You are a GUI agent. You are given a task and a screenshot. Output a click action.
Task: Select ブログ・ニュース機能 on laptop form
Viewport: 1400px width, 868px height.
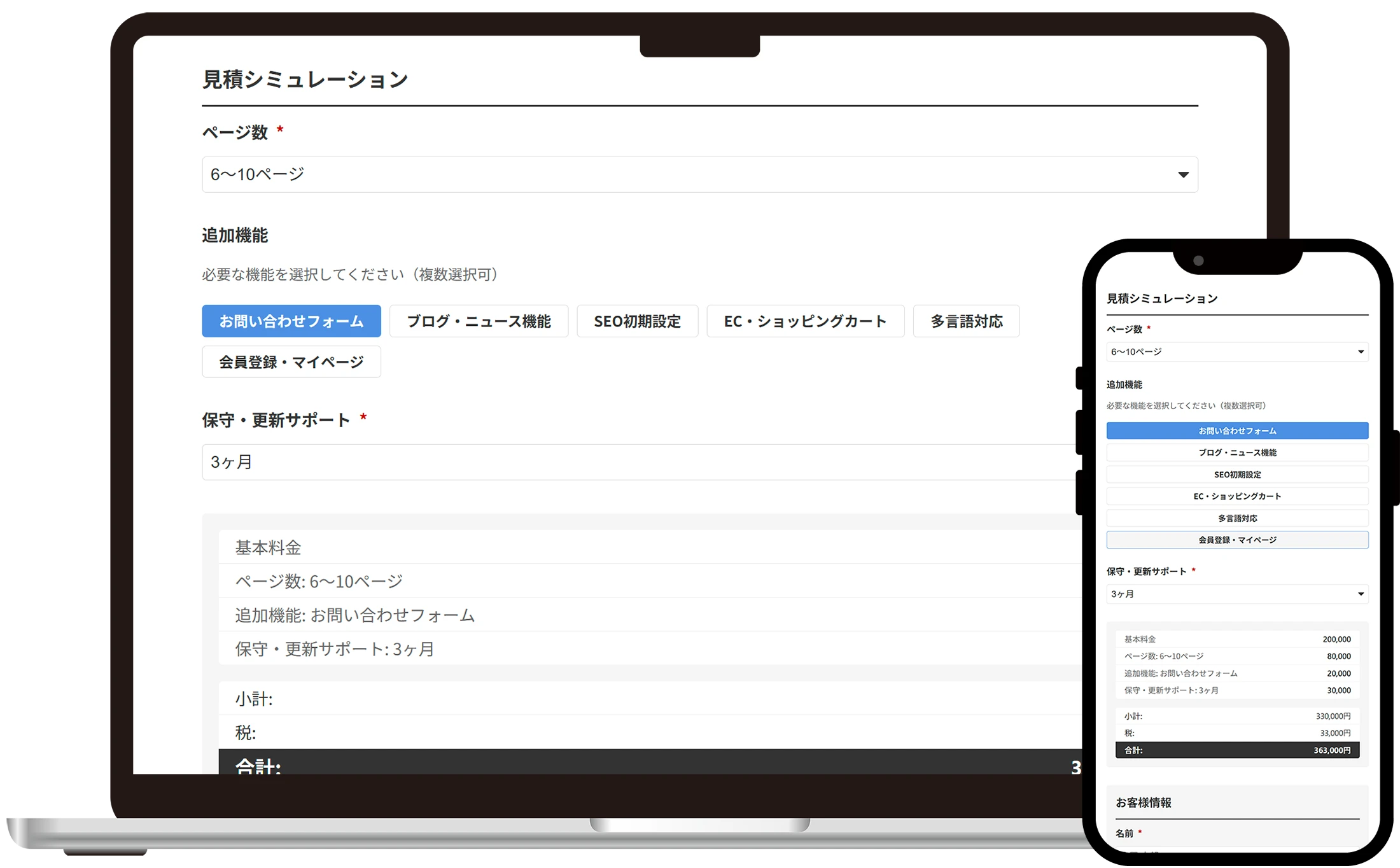click(x=479, y=321)
